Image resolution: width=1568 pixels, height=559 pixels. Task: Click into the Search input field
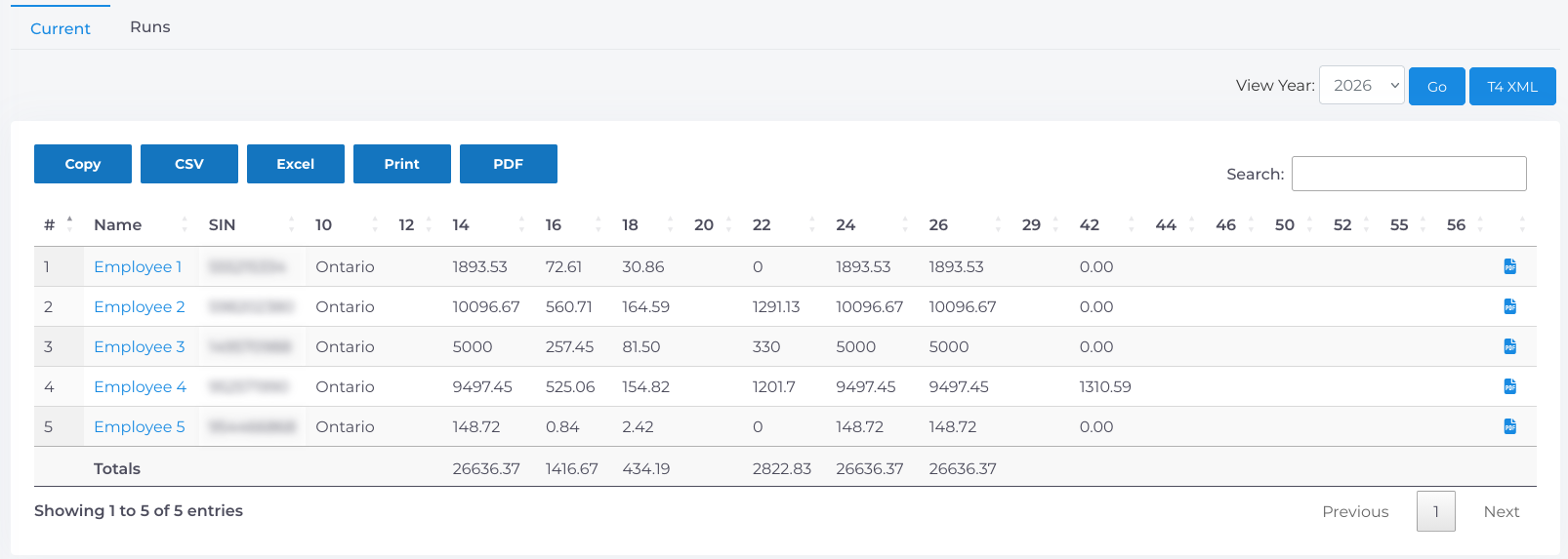coord(1408,174)
